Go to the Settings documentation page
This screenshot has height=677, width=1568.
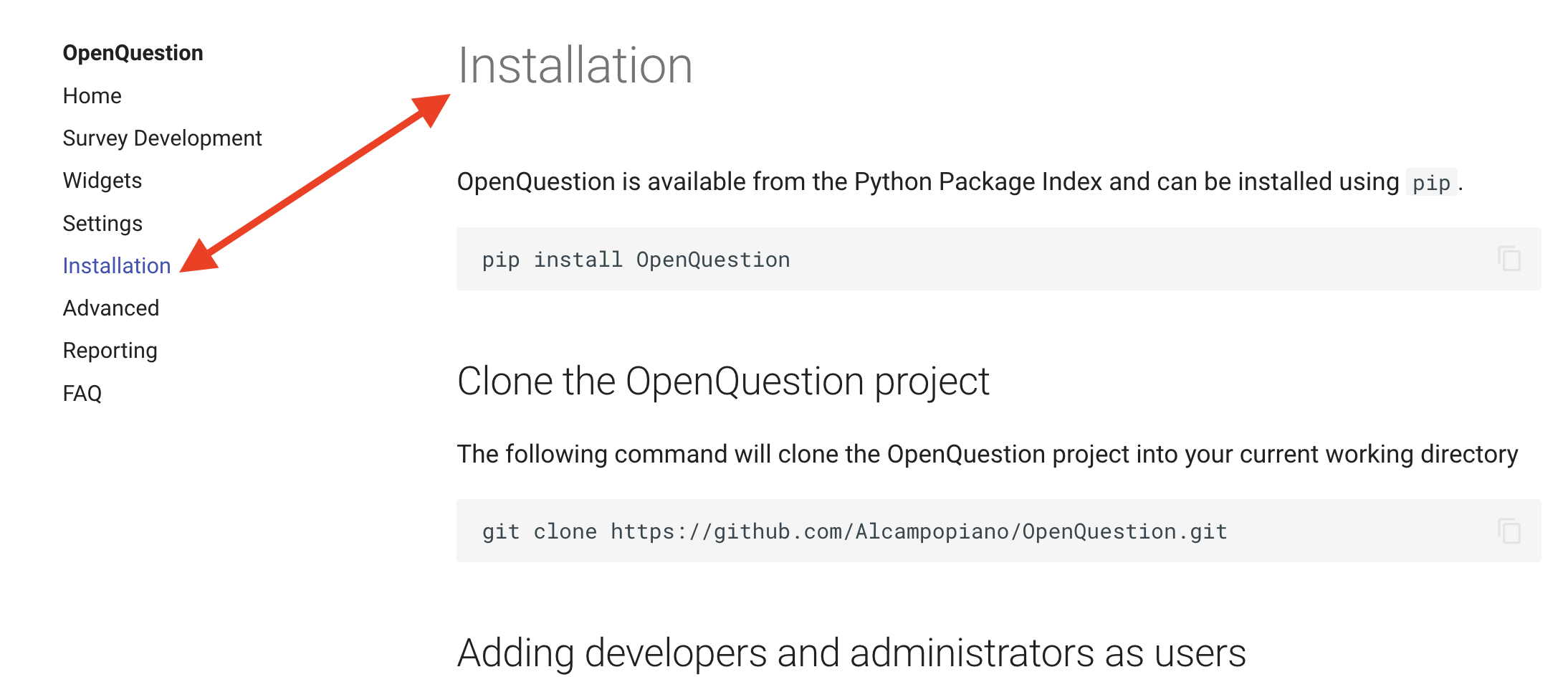coord(102,223)
